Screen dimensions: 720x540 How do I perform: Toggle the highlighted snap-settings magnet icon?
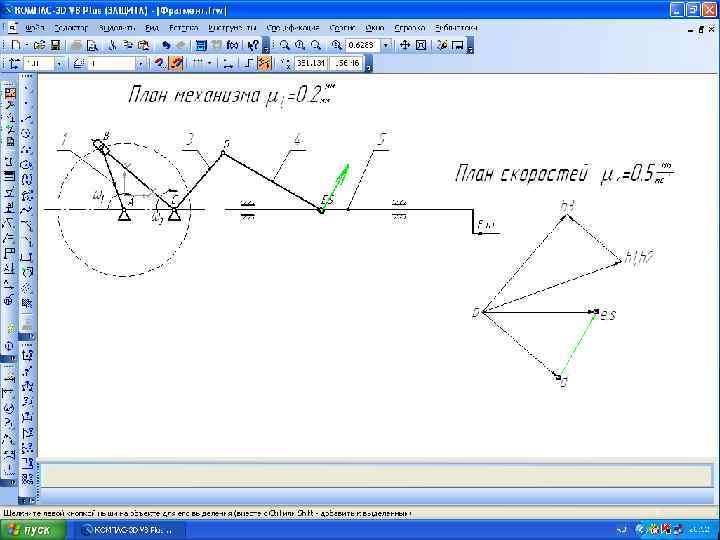click(177, 63)
